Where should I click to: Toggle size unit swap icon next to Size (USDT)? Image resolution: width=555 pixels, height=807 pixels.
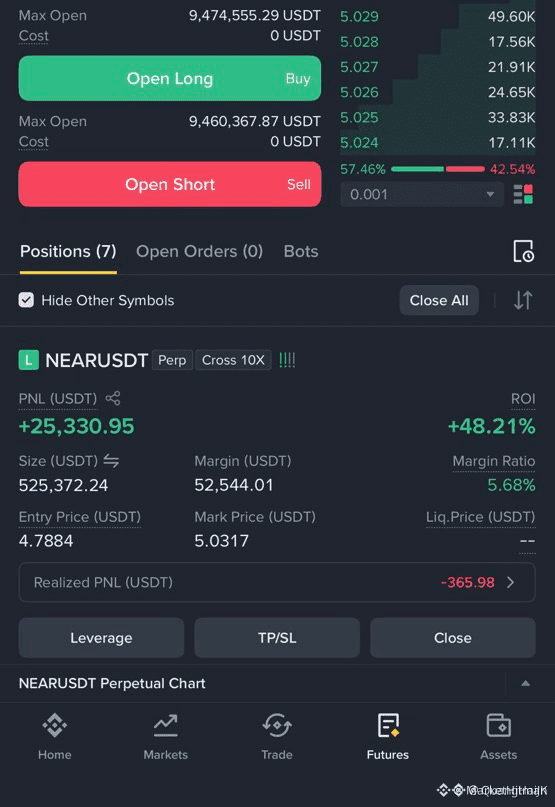coord(111,461)
